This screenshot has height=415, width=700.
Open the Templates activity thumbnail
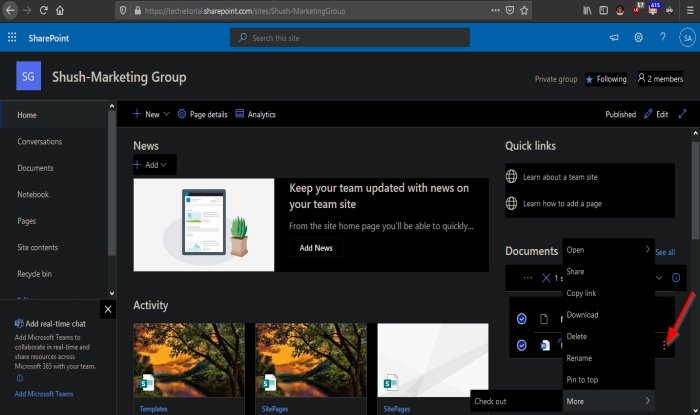(189, 360)
